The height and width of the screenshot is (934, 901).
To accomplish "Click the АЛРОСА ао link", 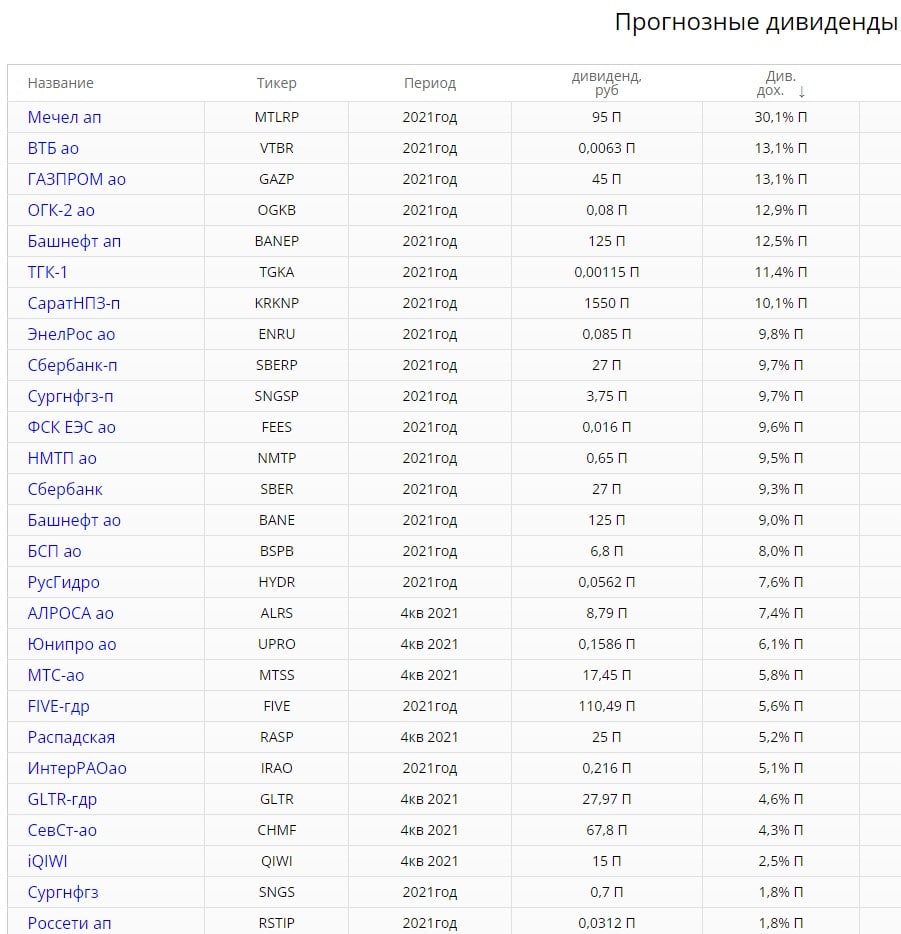I will click(x=71, y=613).
